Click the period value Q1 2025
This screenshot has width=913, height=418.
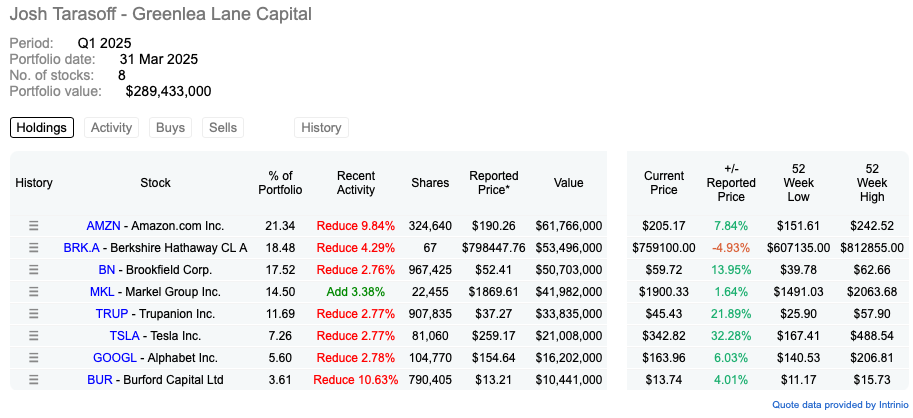click(x=105, y=43)
